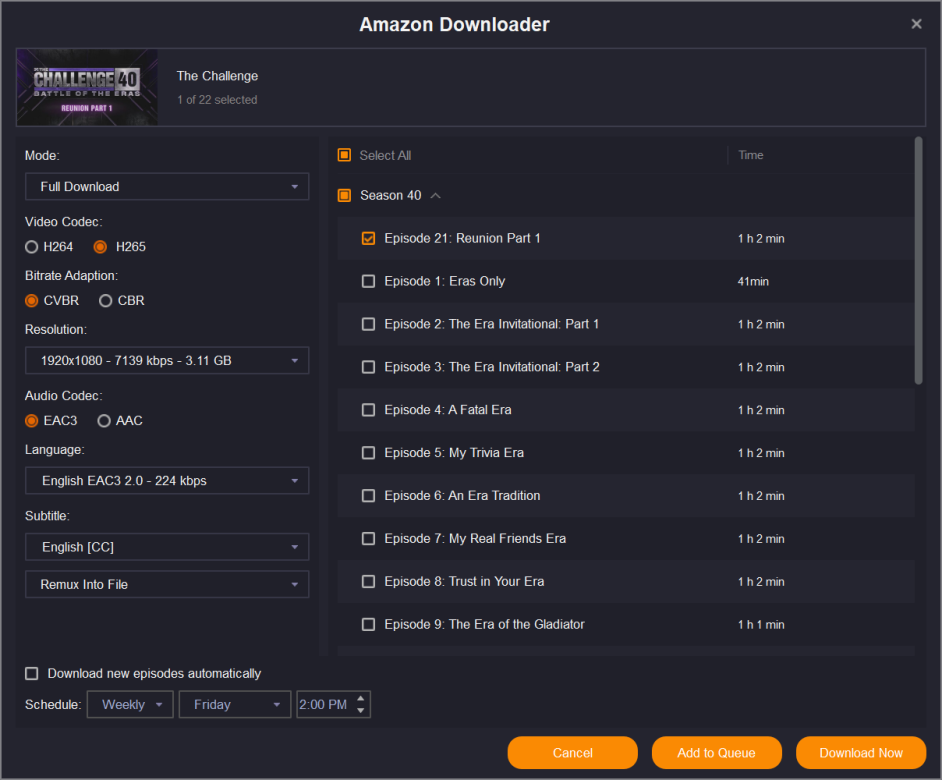This screenshot has width=942, height=780.
Task: Open the Remux Into File dropdown
Action: pos(167,584)
